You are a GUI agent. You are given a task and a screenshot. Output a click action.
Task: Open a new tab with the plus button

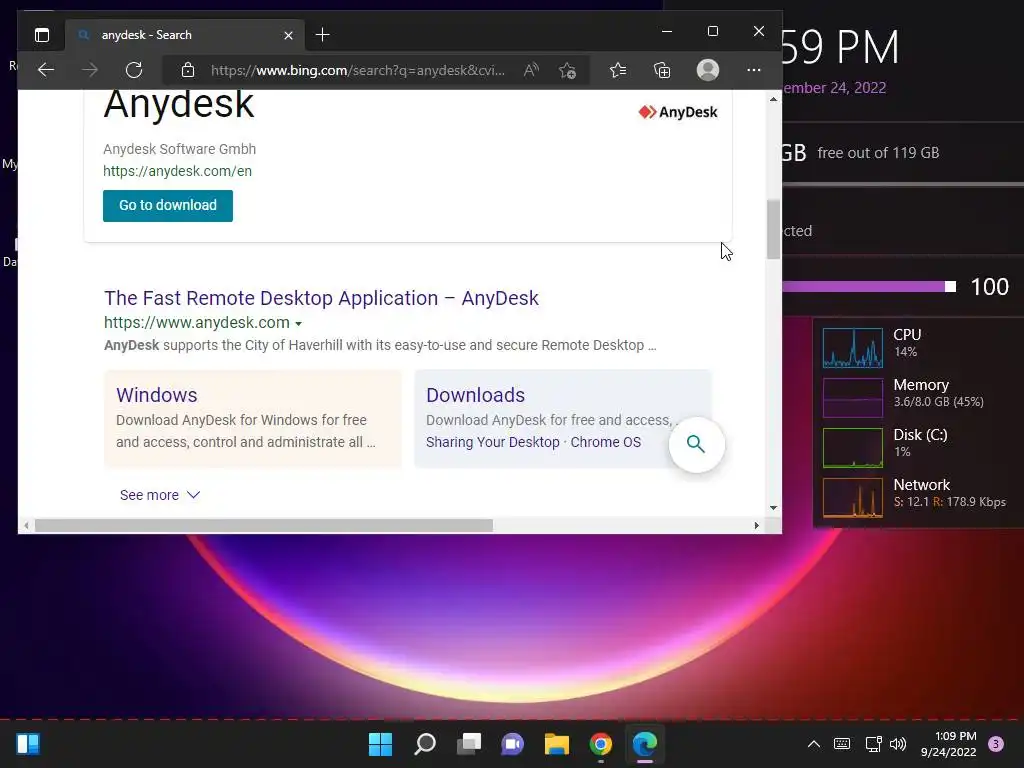pos(322,35)
